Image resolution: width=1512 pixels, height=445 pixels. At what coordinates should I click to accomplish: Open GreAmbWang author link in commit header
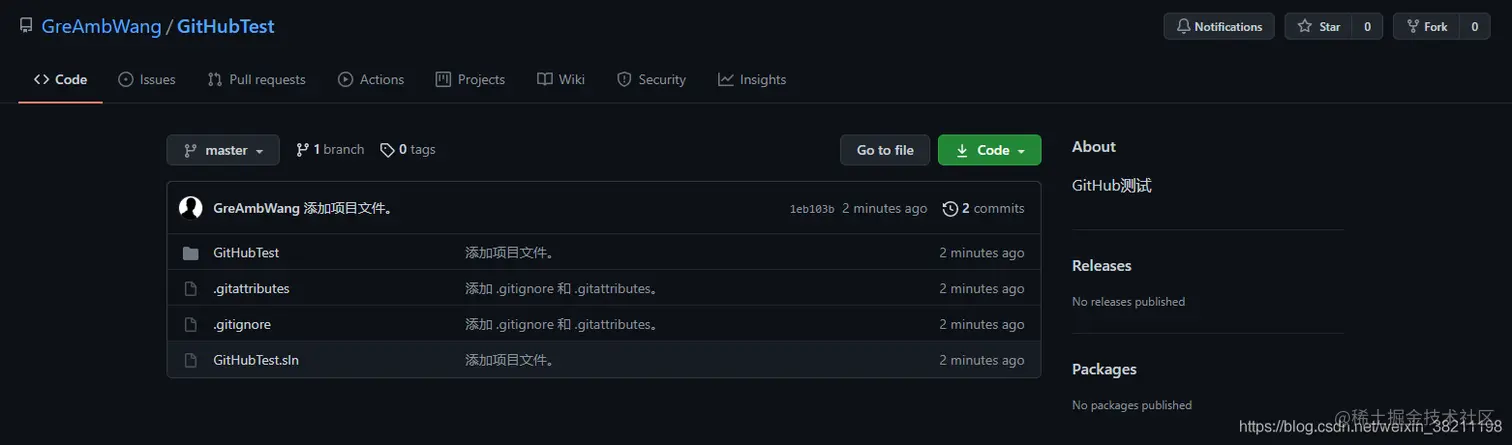pos(256,208)
